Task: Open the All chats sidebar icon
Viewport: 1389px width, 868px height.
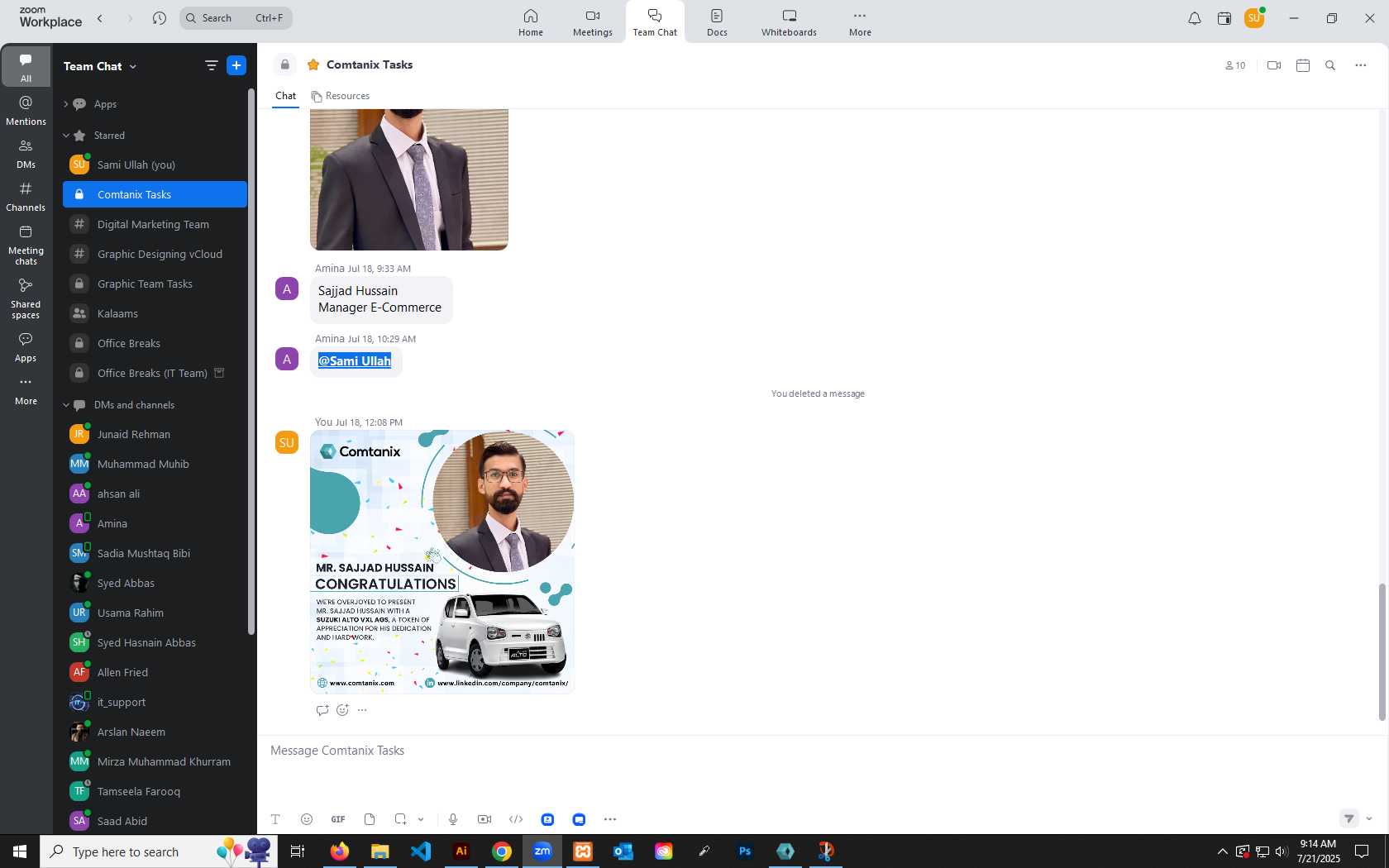Action: [26, 67]
